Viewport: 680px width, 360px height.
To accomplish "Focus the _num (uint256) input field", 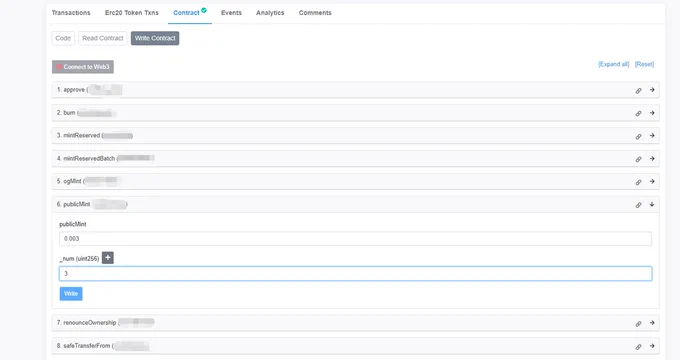I will click(x=355, y=274).
